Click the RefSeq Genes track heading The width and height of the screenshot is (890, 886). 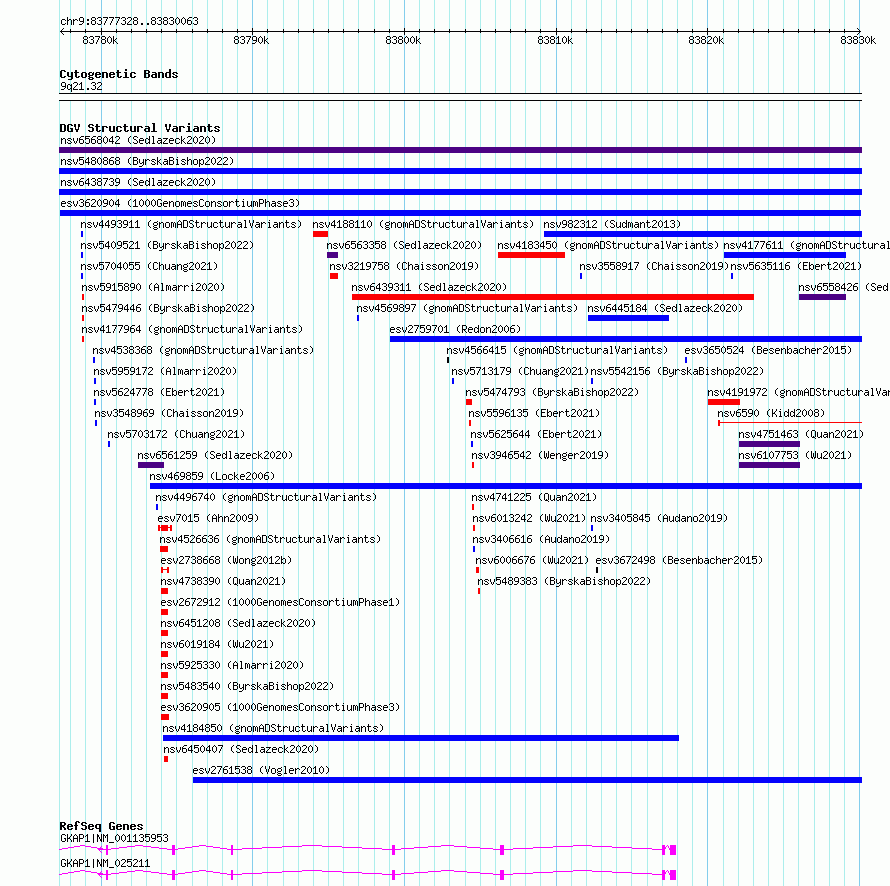pos(101,826)
